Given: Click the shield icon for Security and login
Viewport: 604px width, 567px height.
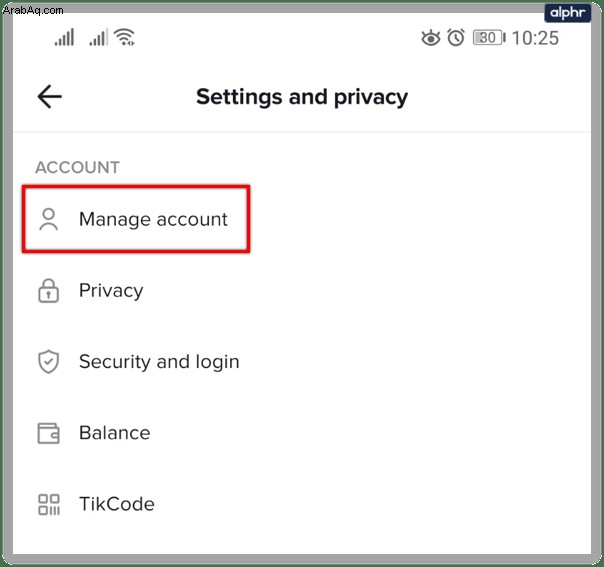Looking at the screenshot, I should (49, 362).
